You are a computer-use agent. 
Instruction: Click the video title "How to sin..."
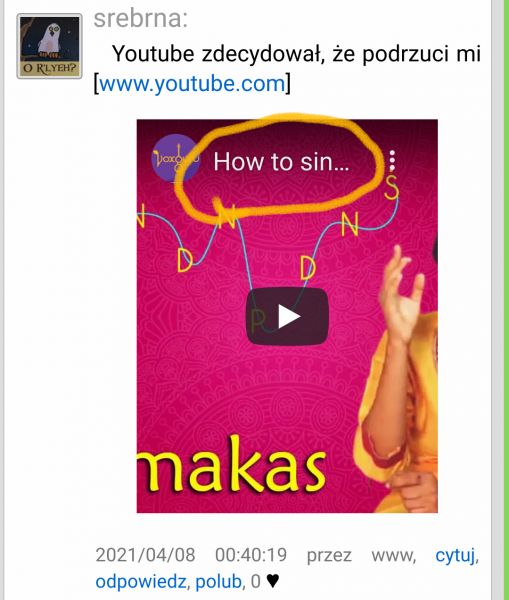pyautogui.click(x=281, y=161)
